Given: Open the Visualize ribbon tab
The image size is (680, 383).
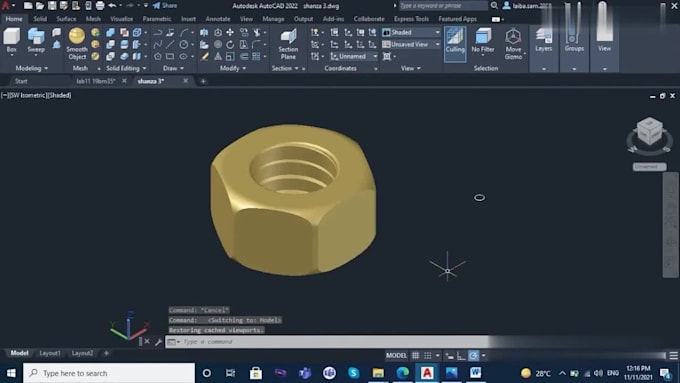Looking at the screenshot, I should (x=121, y=19).
